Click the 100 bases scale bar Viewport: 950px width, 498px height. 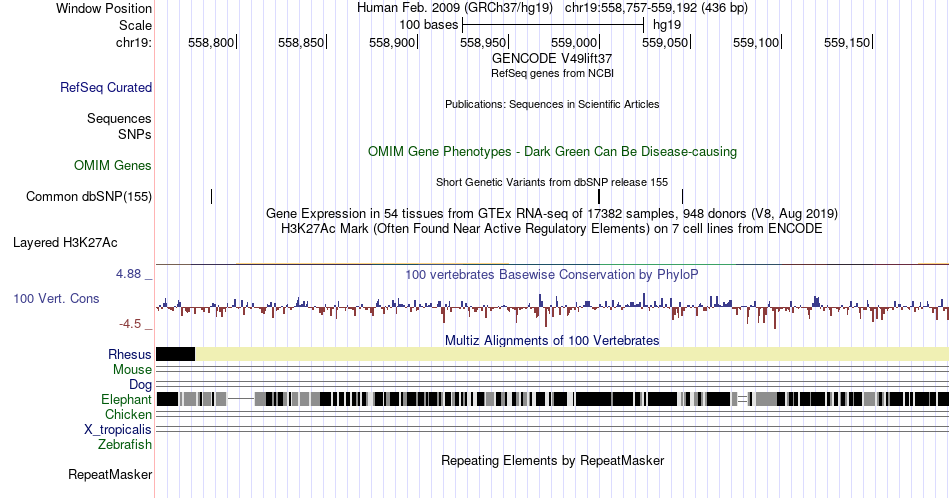553,25
